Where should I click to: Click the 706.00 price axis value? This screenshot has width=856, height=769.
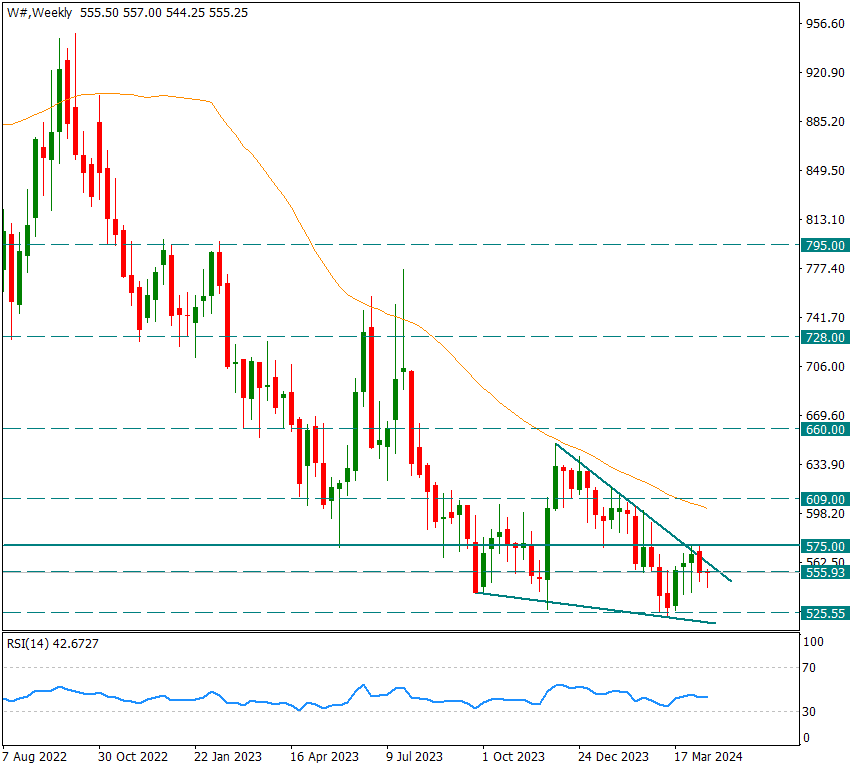825,366
